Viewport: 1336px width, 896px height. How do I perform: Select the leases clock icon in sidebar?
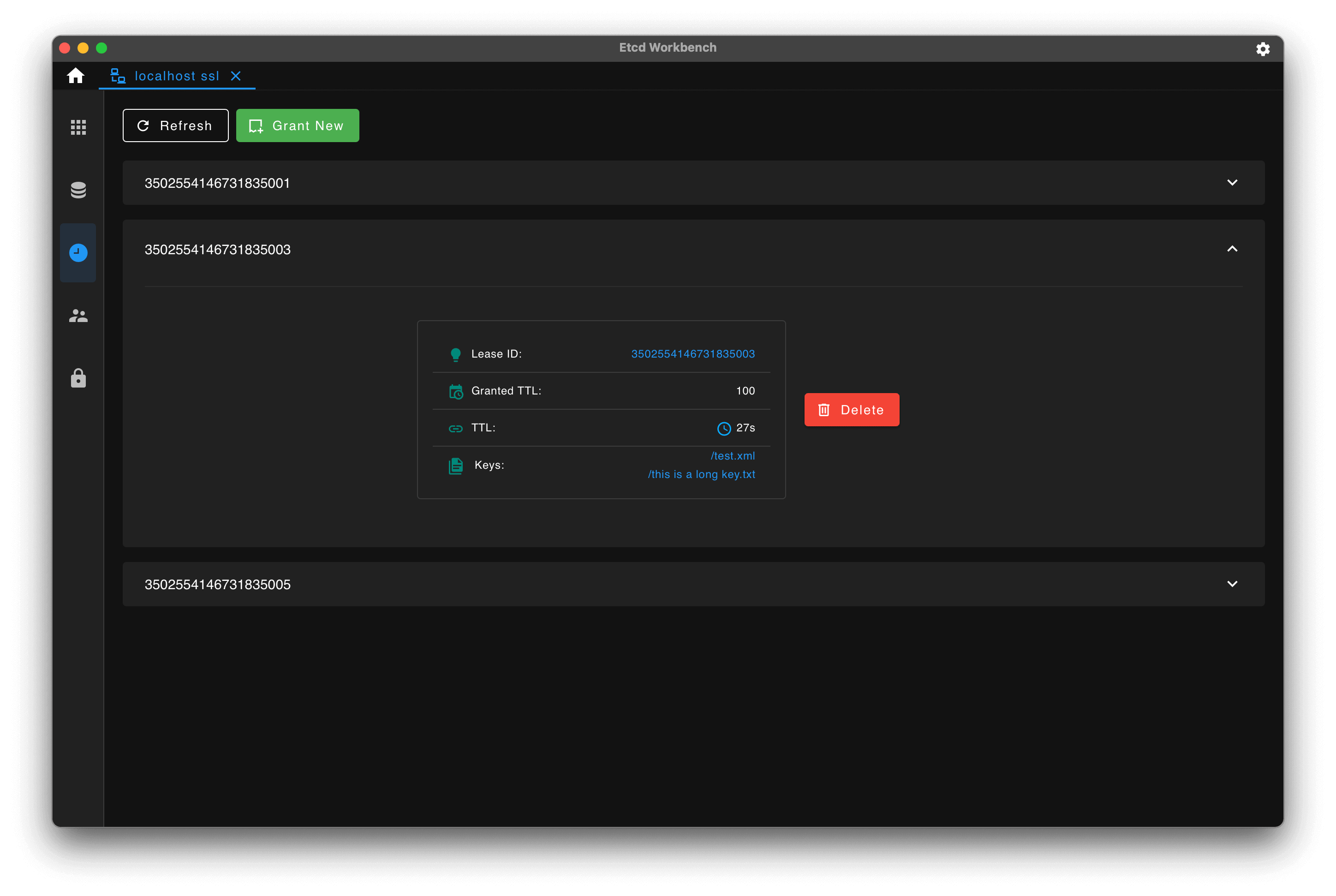click(x=78, y=252)
